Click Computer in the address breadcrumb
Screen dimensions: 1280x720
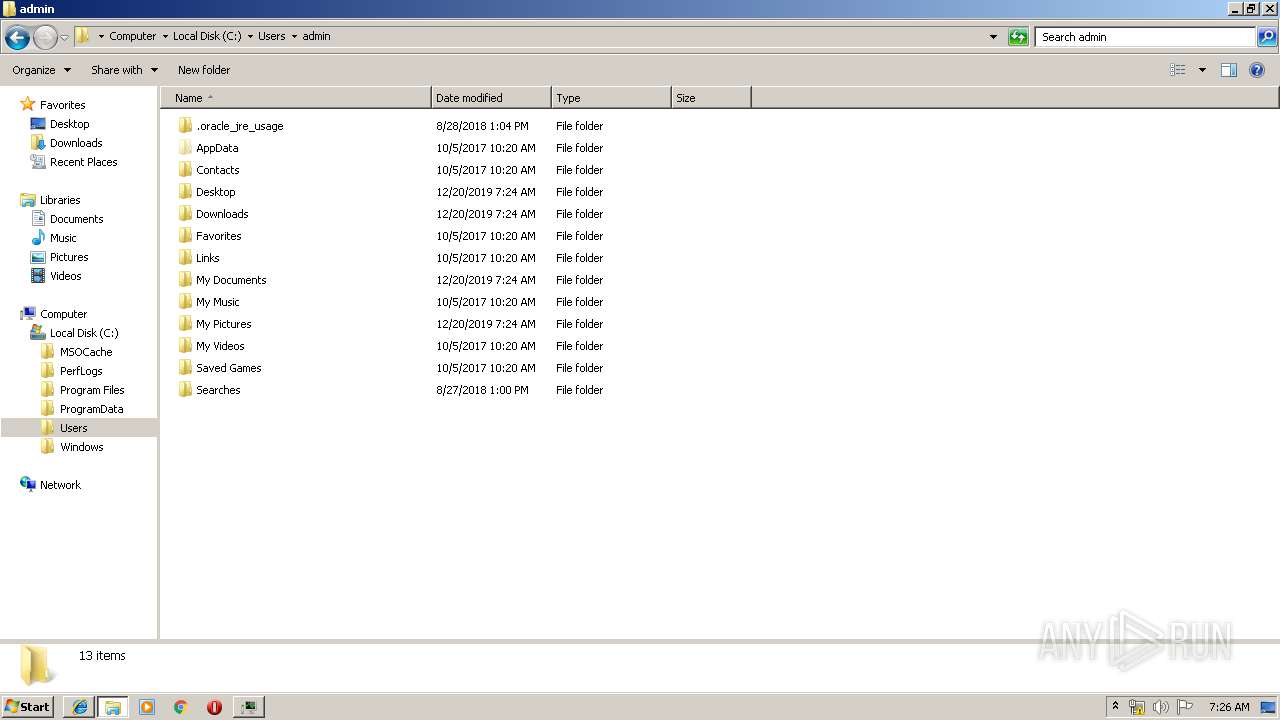pos(132,36)
